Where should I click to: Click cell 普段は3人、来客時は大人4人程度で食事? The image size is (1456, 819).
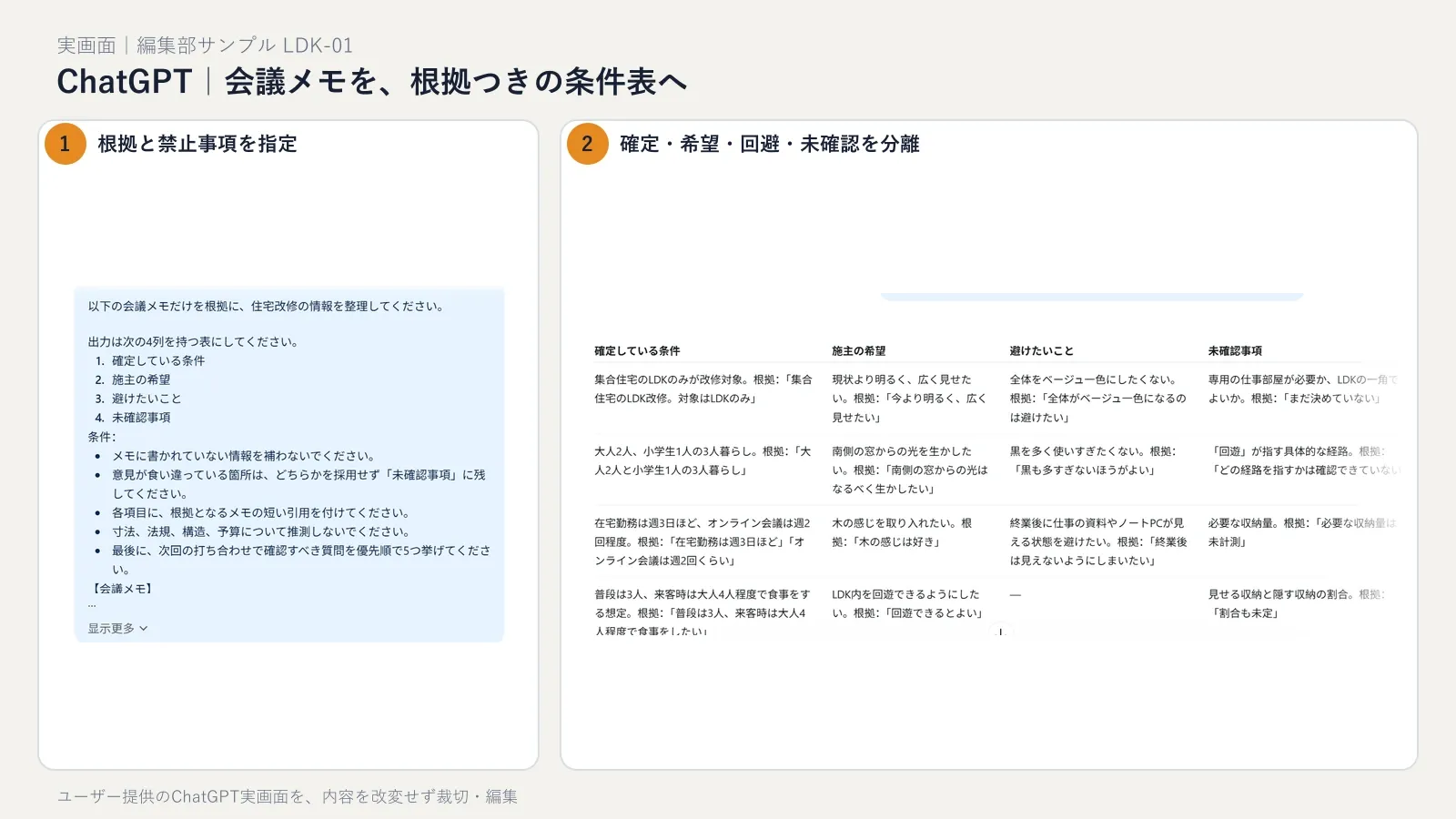(703, 612)
